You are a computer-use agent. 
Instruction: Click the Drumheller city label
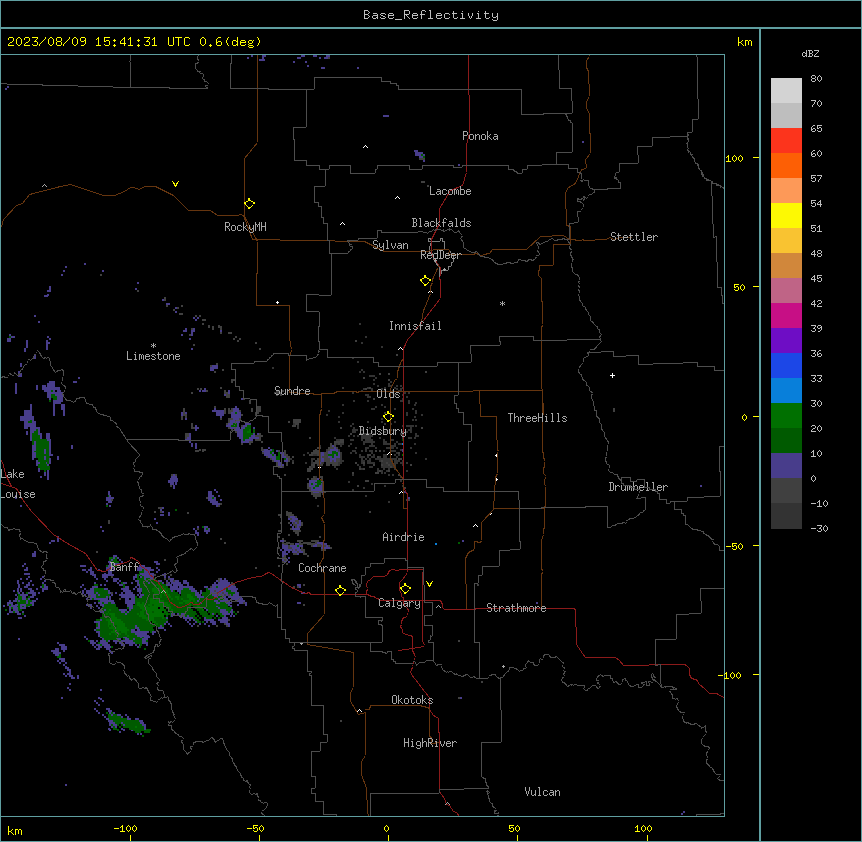click(x=638, y=487)
